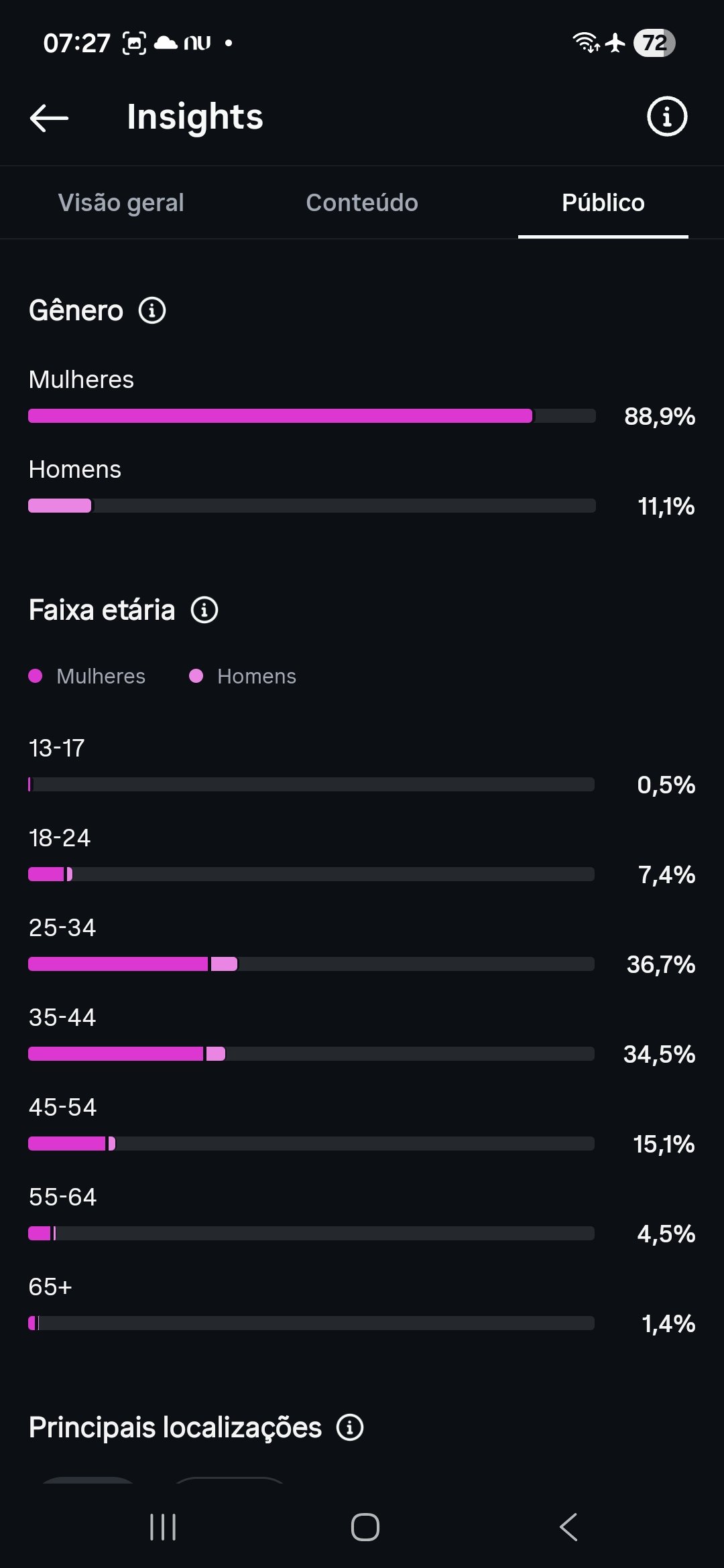Switch to the Visão geral tab

(121, 202)
